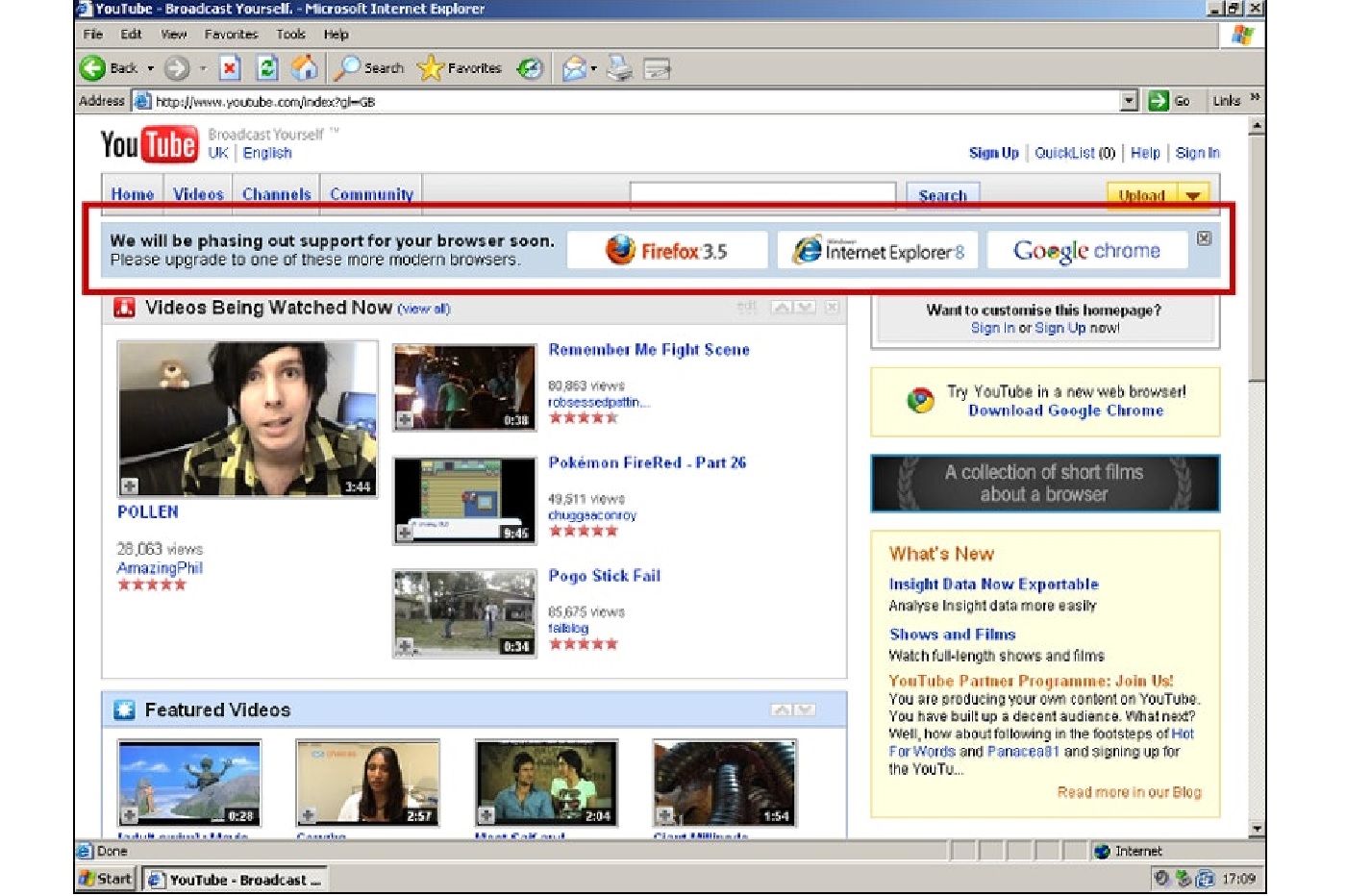This screenshot has width=1346, height=896.
Task: Choose Firefox 3.5 browser upgrade
Action: pyautogui.click(x=668, y=250)
